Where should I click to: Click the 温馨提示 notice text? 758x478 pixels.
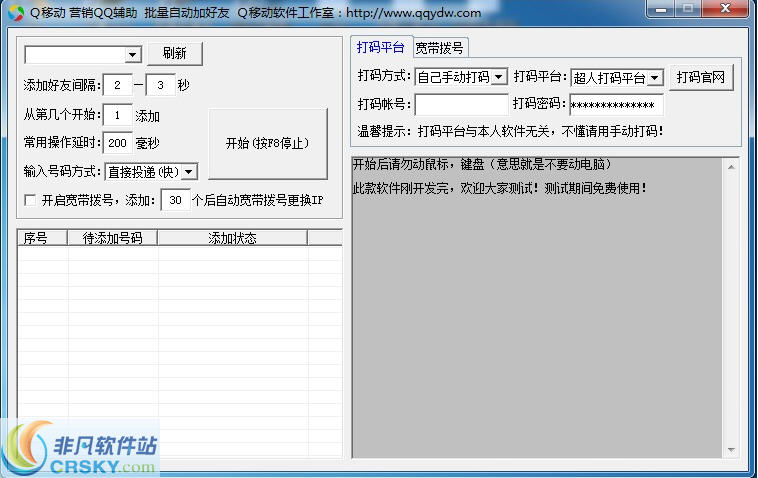(x=510, y=131)
